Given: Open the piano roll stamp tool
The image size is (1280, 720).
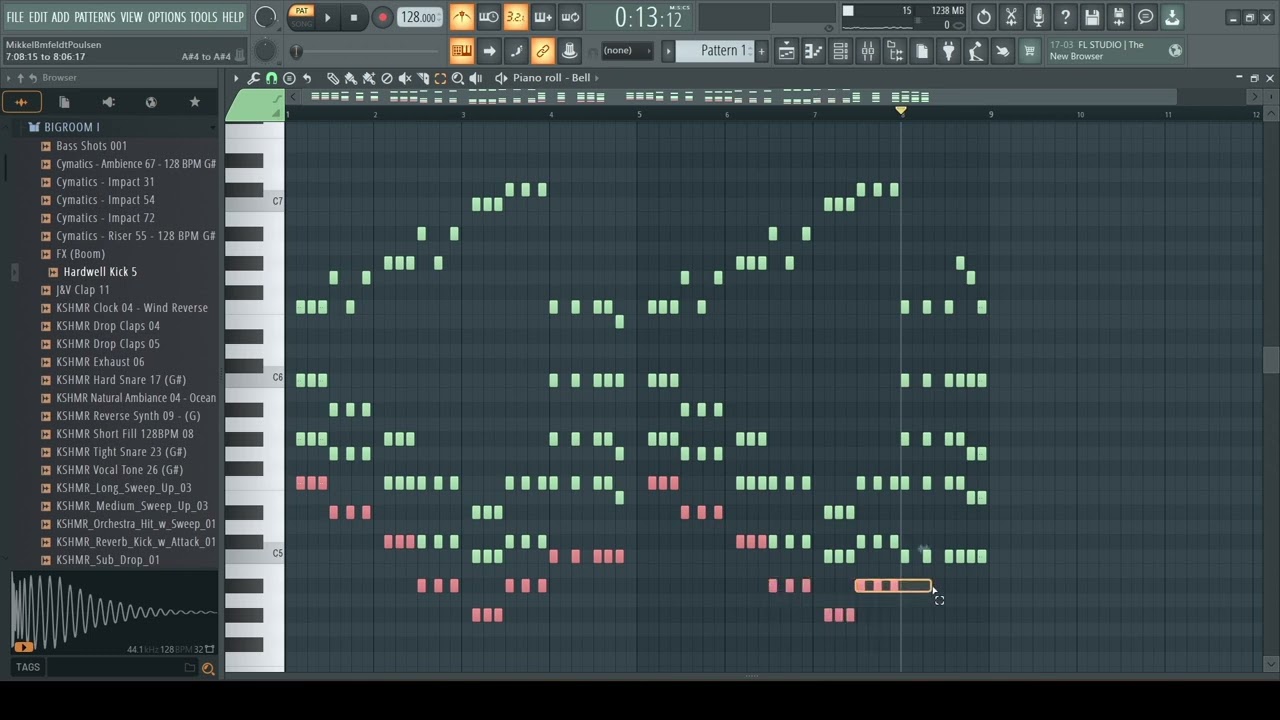Looking at the screenshot, I should click(289, 78).
